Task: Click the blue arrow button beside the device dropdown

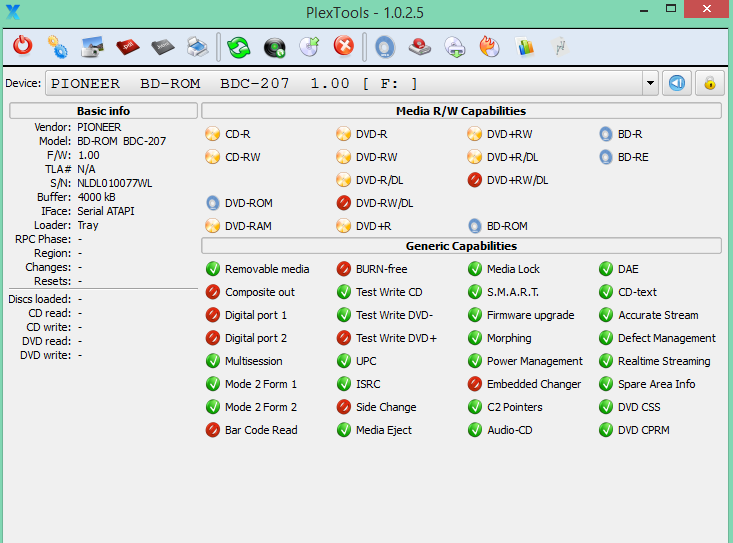Action: pyautogui.click(x=677, y=83)
